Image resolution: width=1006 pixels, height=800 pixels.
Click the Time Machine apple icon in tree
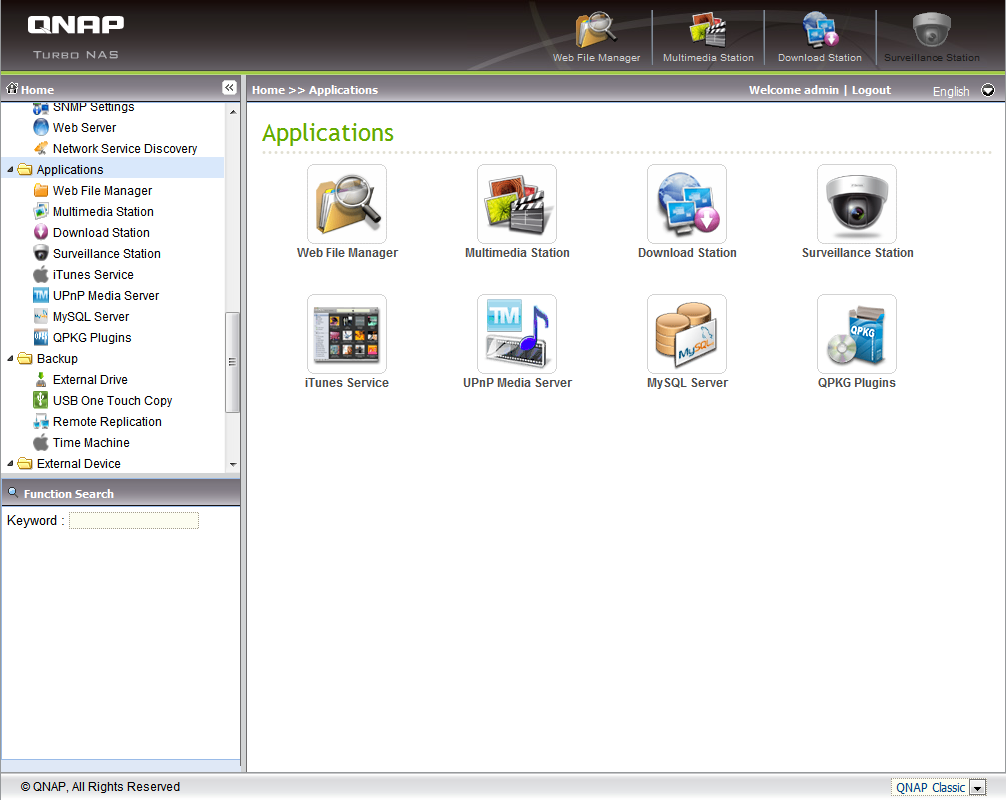(41, 442)
